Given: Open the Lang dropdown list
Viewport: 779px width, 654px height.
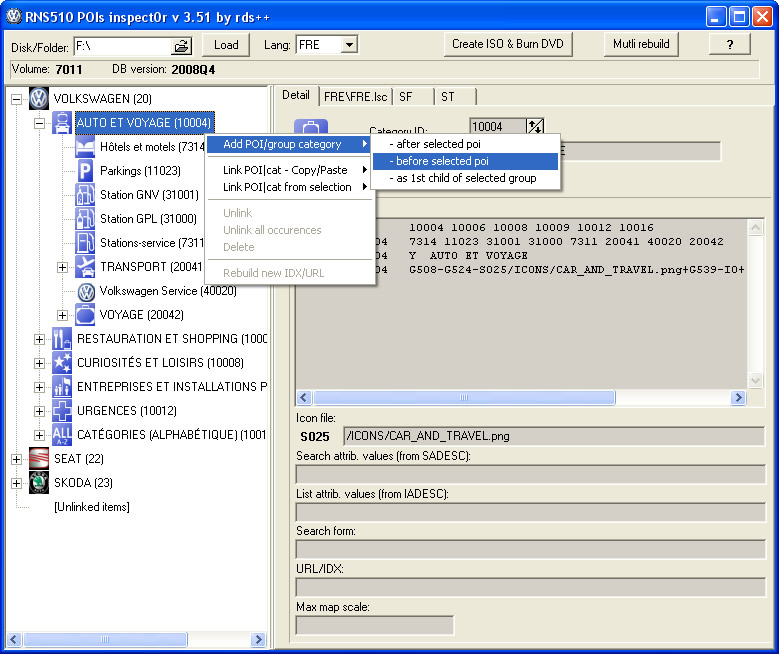Looking at the screenshot, I should tap(349, 45).
